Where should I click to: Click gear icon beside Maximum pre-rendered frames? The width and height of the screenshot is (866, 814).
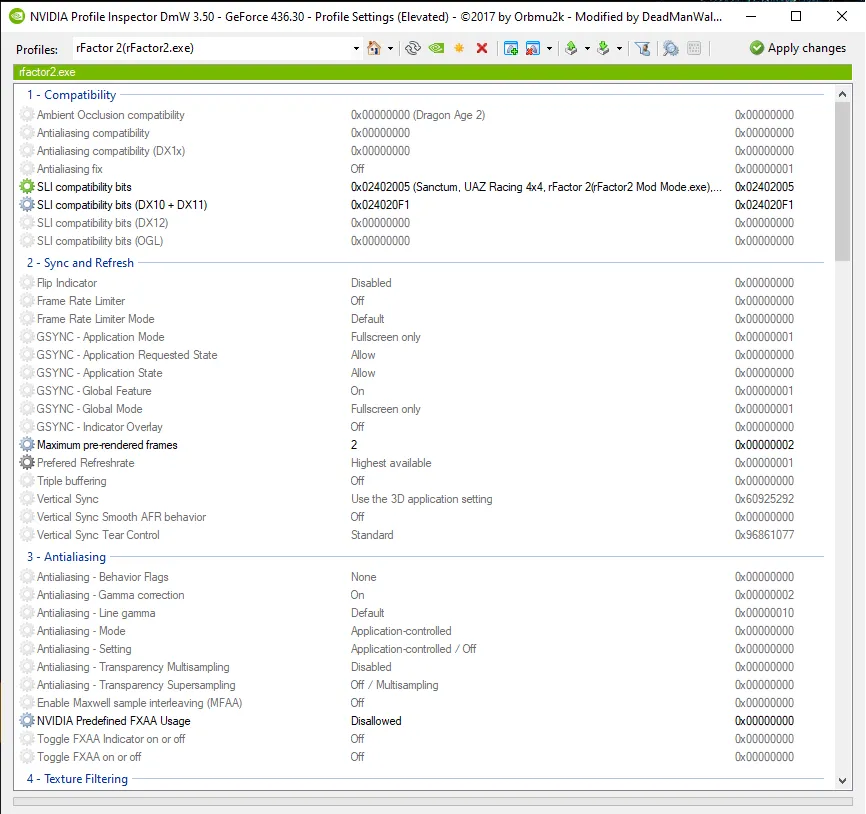[x=27, y=445]
